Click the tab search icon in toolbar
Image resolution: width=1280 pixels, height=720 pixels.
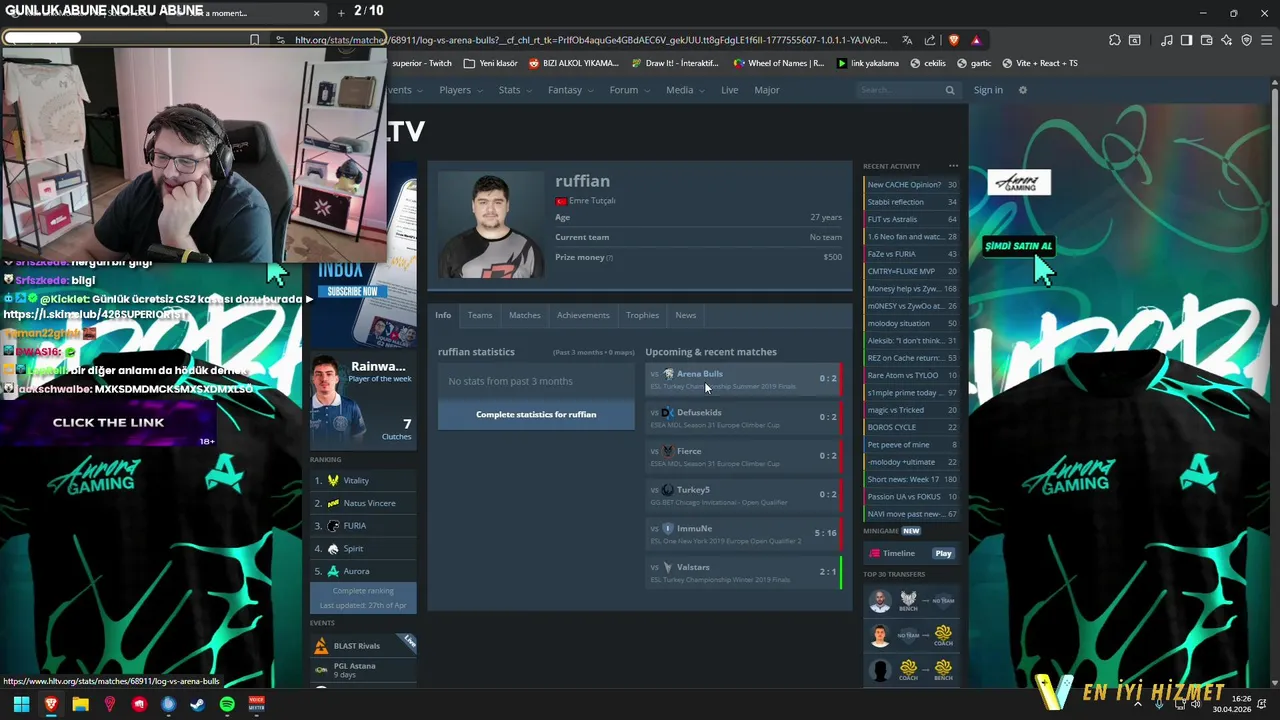click(x=1135, y=40)
